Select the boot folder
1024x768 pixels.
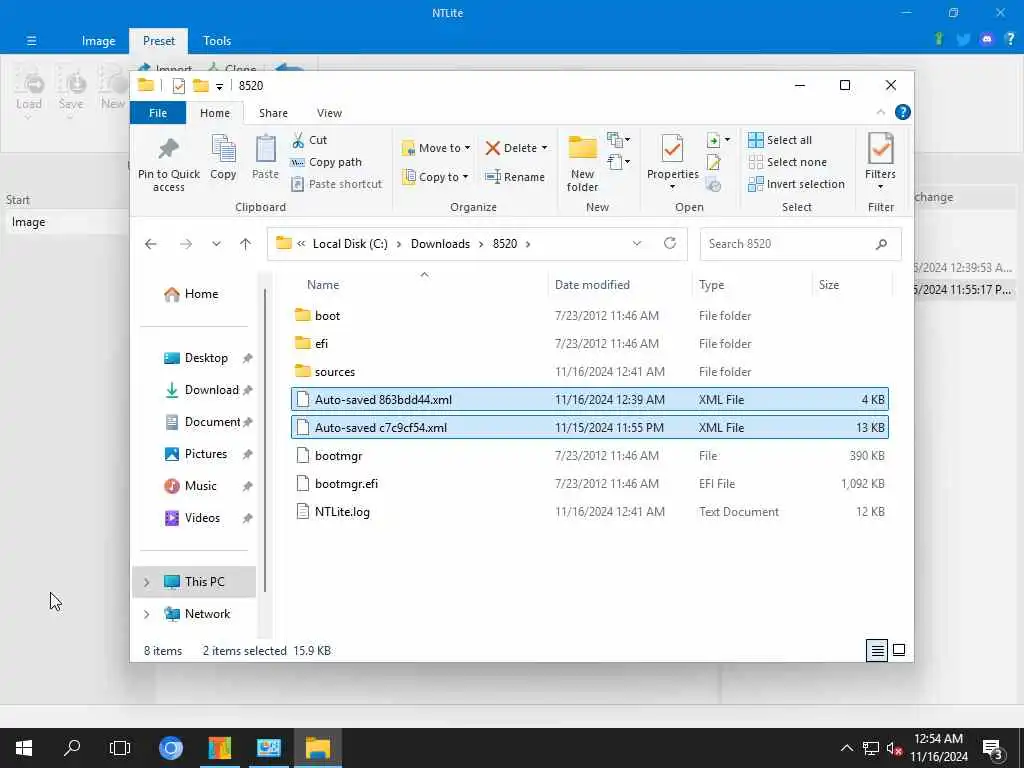[x=589, y=315]
